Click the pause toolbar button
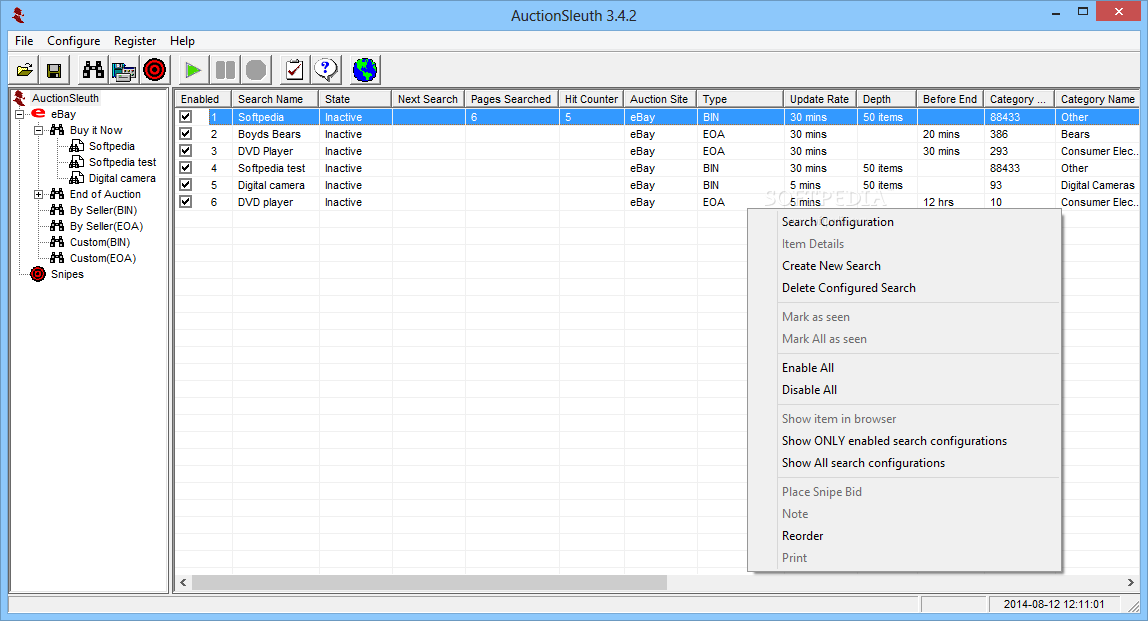Image resolution: width=1148 pixels, height=621 pixels. click(x=225, y=70)
